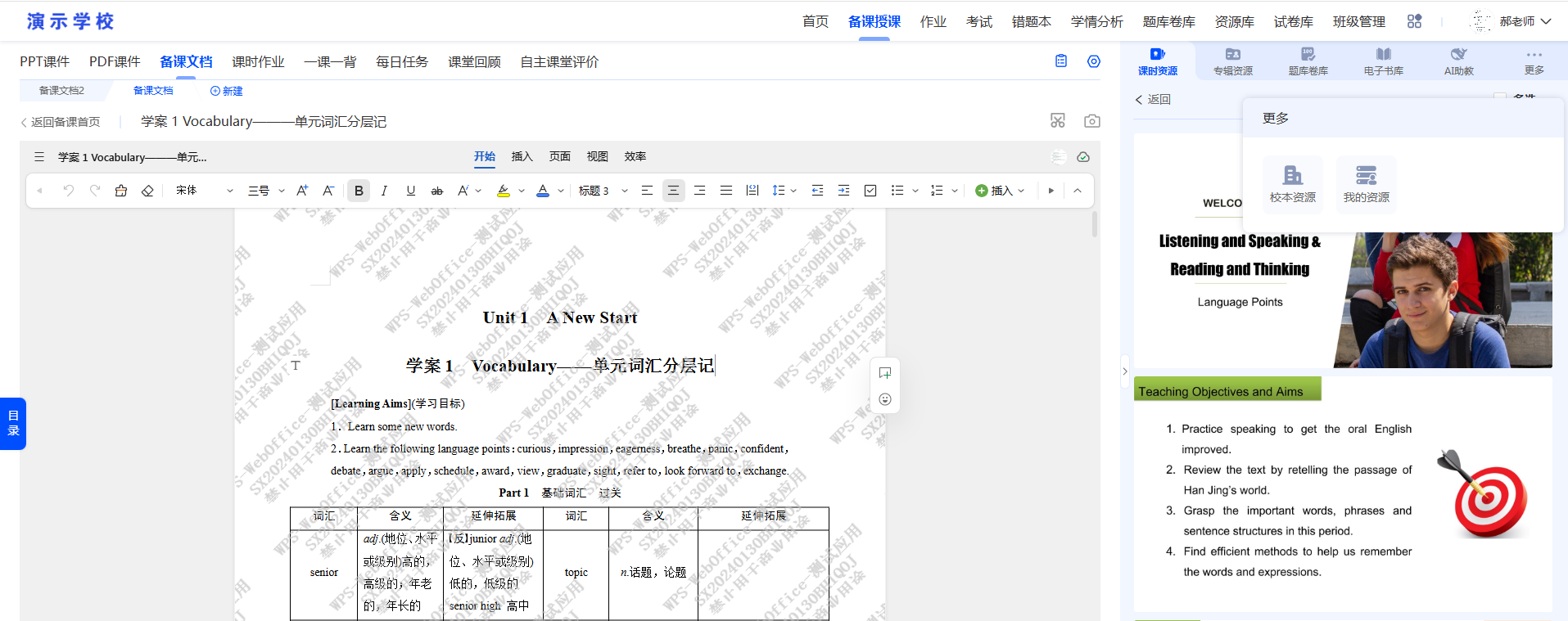The width and height of the screenshot is (1568, 621).
Task: Click the comment icon beside the document
Action: click(884, 373)
